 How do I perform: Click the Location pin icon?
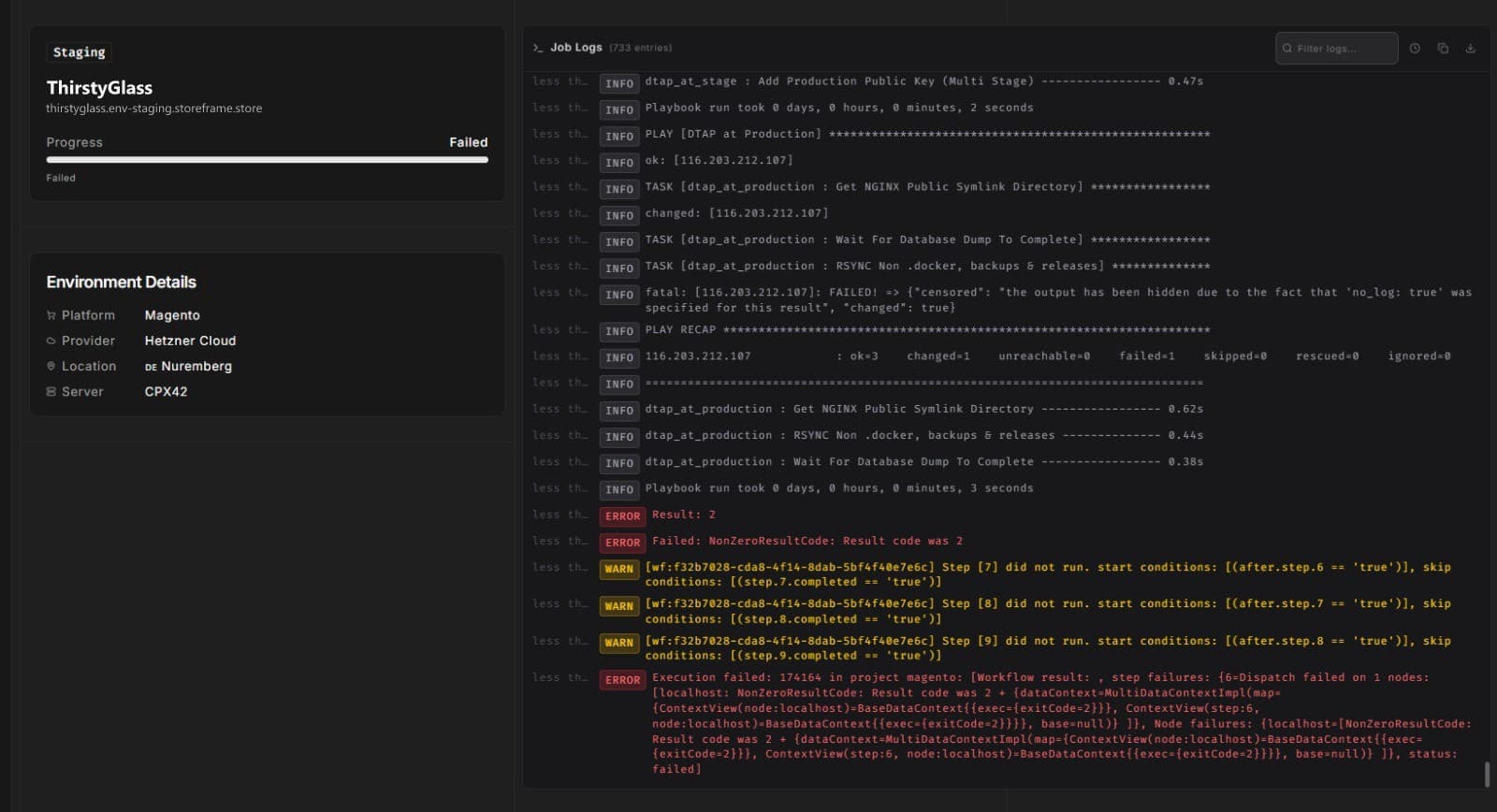(51, 367)
